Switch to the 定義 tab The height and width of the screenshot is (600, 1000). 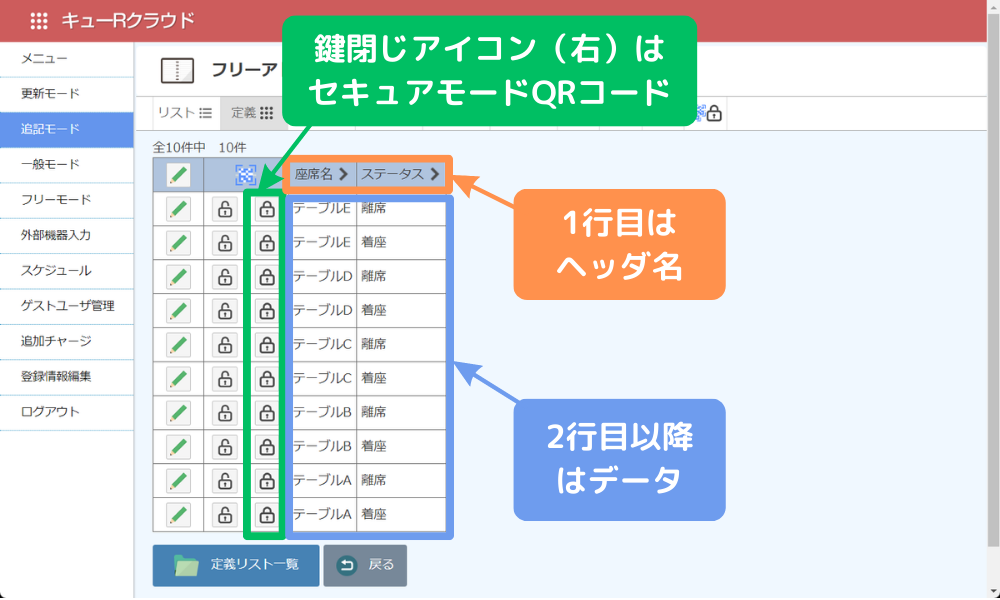pos(252,113)
